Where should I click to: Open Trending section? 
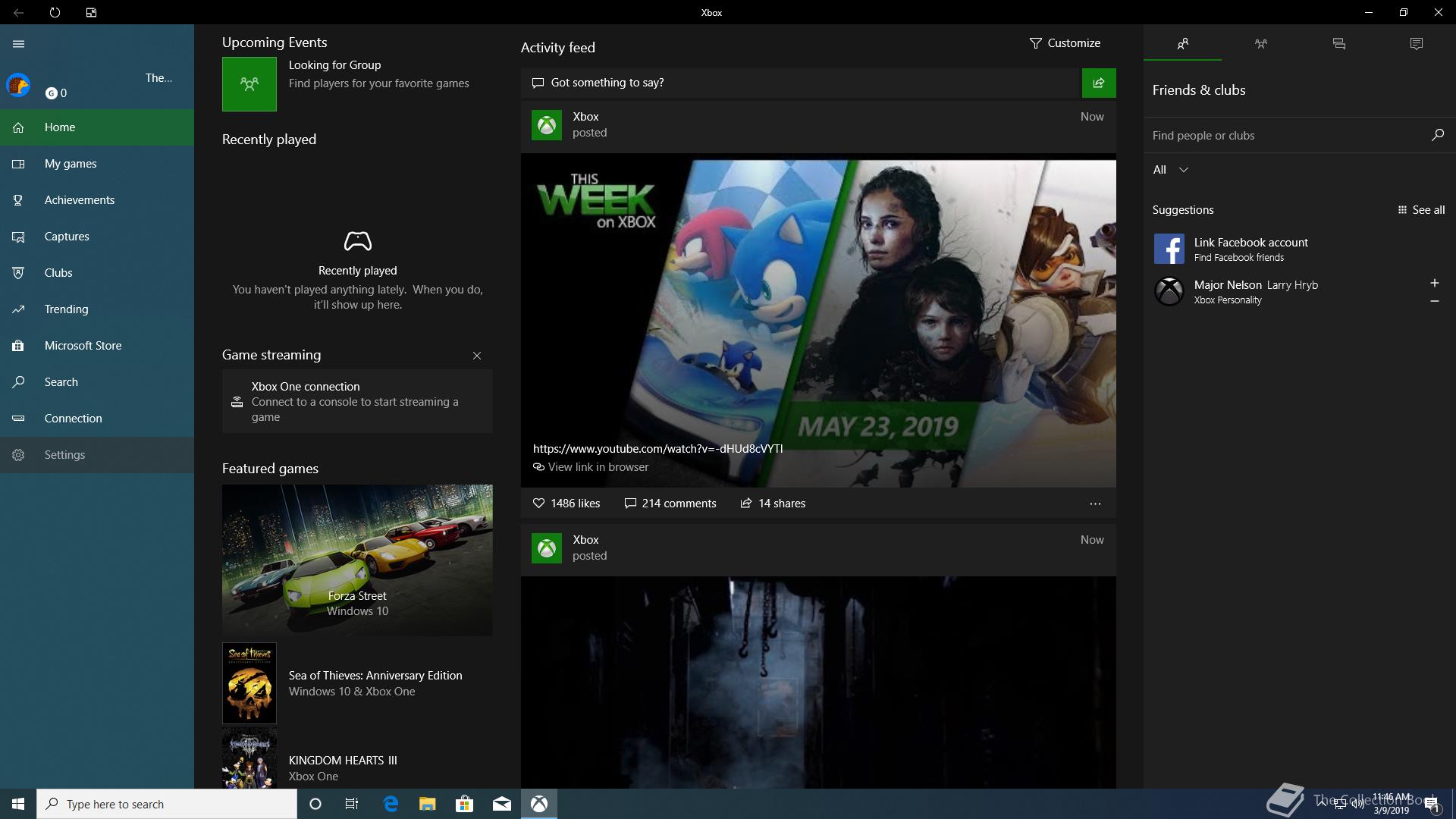click(97, 309)
